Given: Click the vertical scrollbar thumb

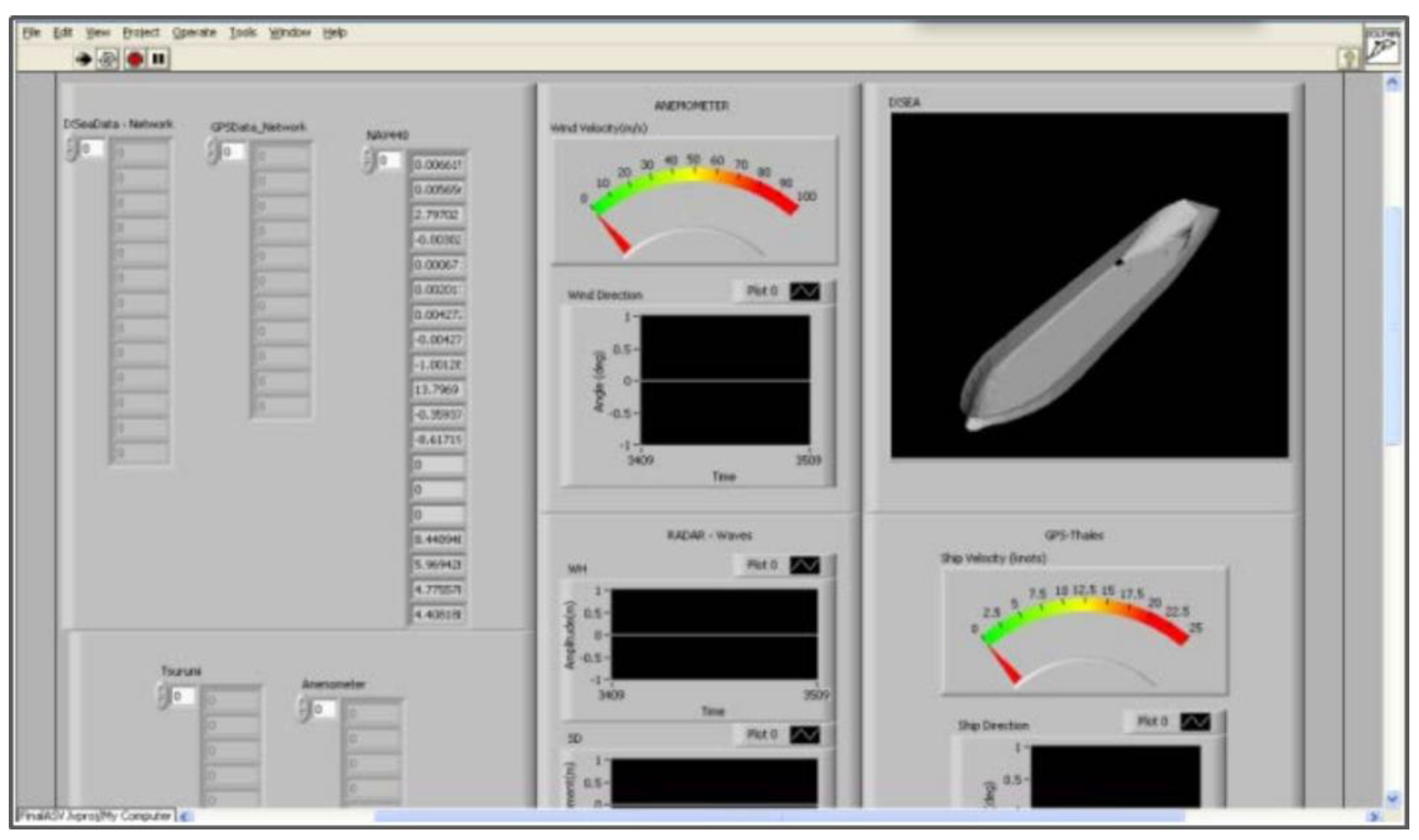Looking at the screenshot, I should (x=1392, y=327).
